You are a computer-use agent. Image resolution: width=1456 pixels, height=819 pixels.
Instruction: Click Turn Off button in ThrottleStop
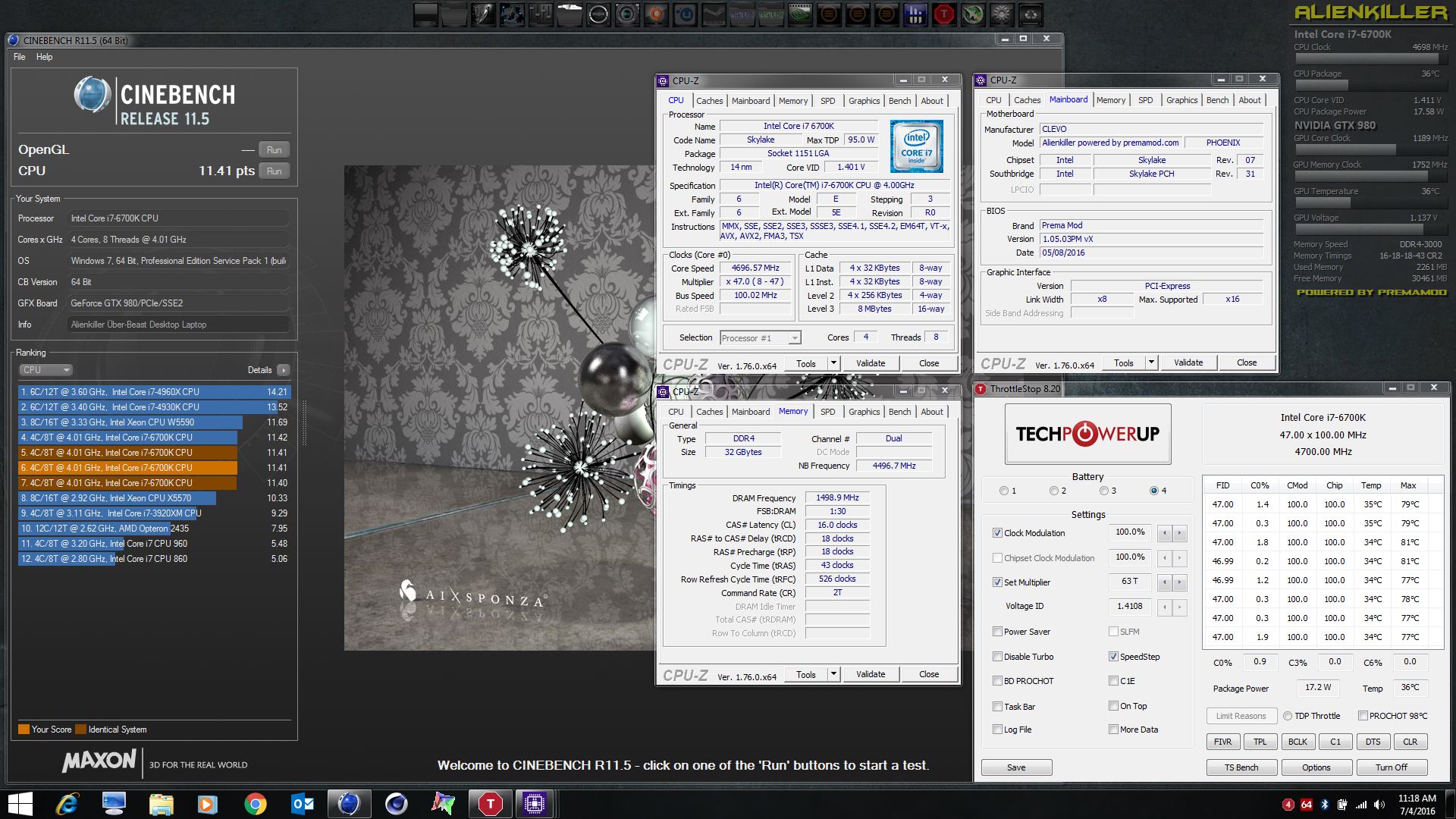click(x=1392, y=767)
